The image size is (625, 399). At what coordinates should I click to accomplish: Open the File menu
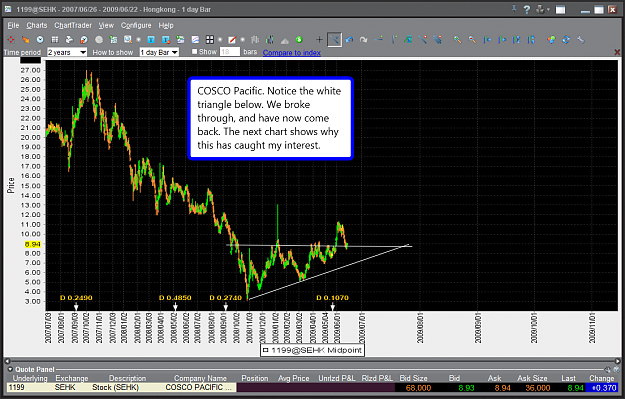click(13, 25)
